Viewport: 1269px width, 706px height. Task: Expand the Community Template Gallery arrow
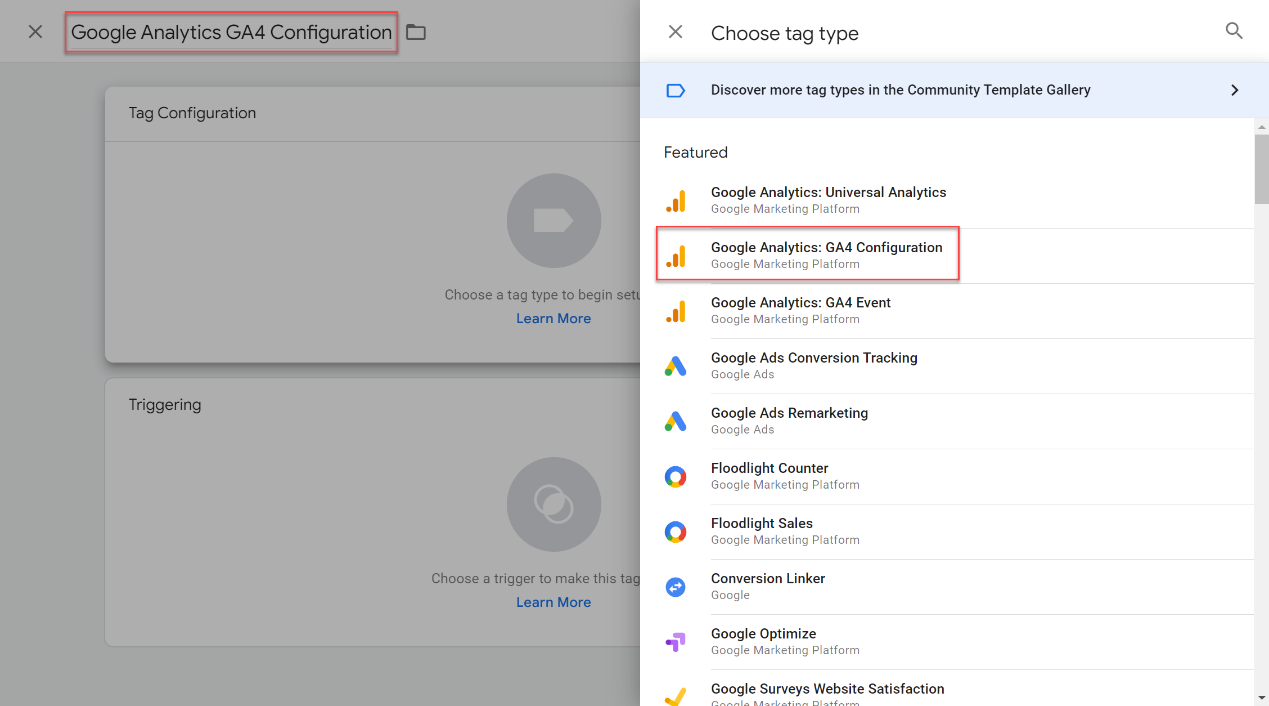(1234, 90)
